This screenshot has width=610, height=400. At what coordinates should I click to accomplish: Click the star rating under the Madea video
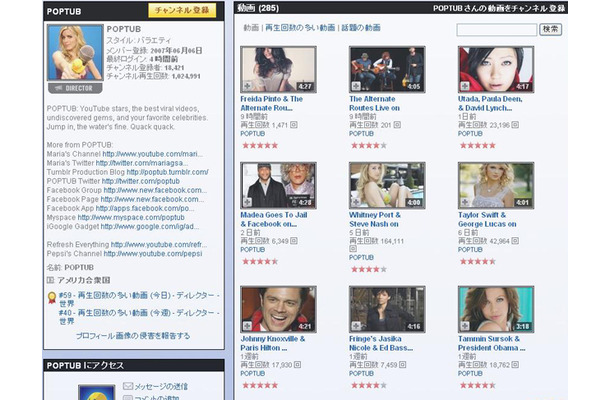(x=260, y=261)
